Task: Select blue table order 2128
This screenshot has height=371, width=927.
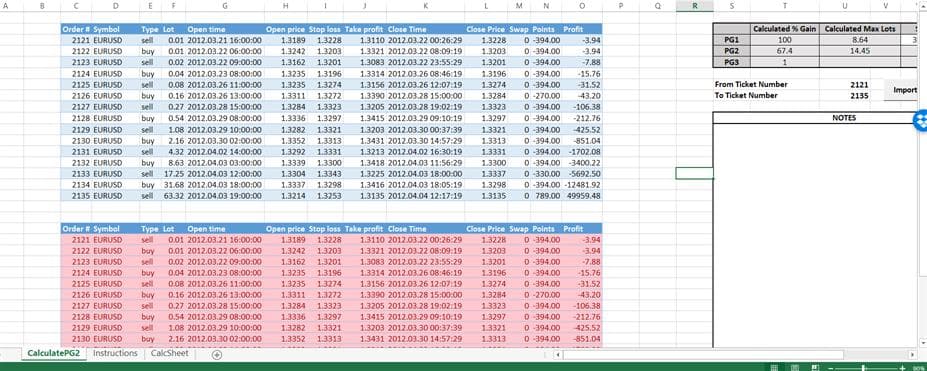Action: pos(76,118)
